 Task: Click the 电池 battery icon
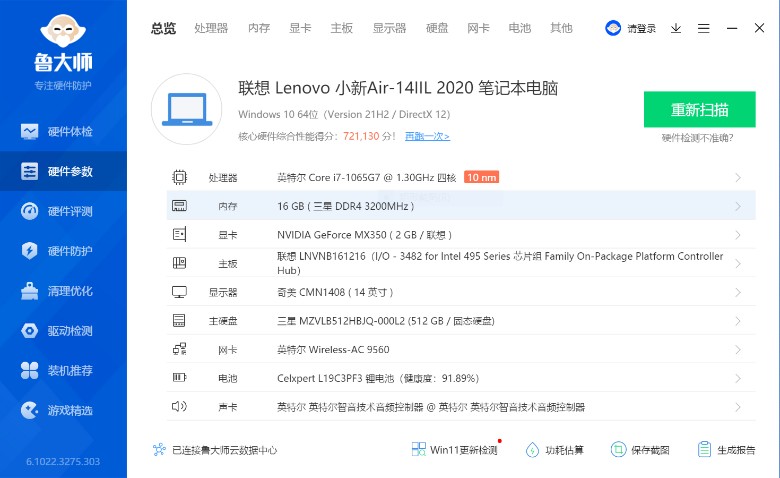pyautogui.click(x=180, y=378)
